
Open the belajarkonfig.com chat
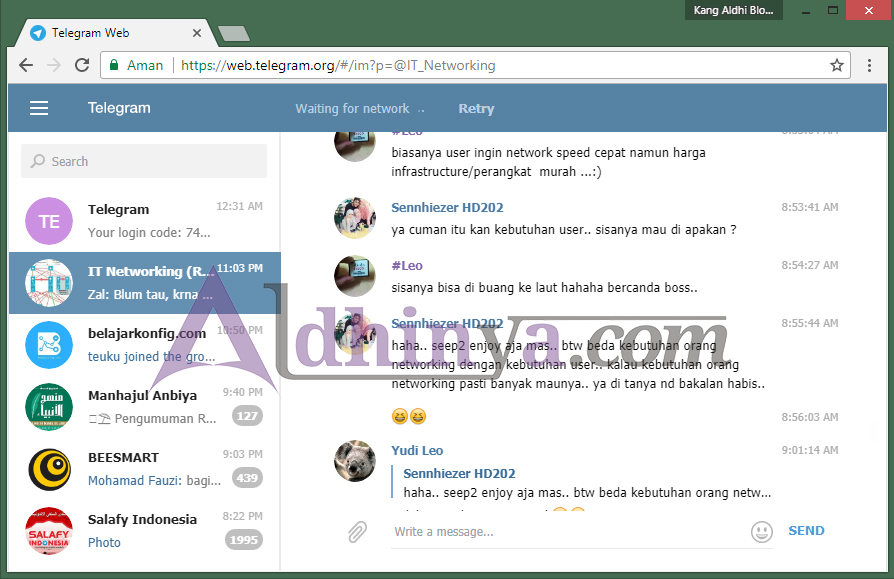(x=144, y=345)
